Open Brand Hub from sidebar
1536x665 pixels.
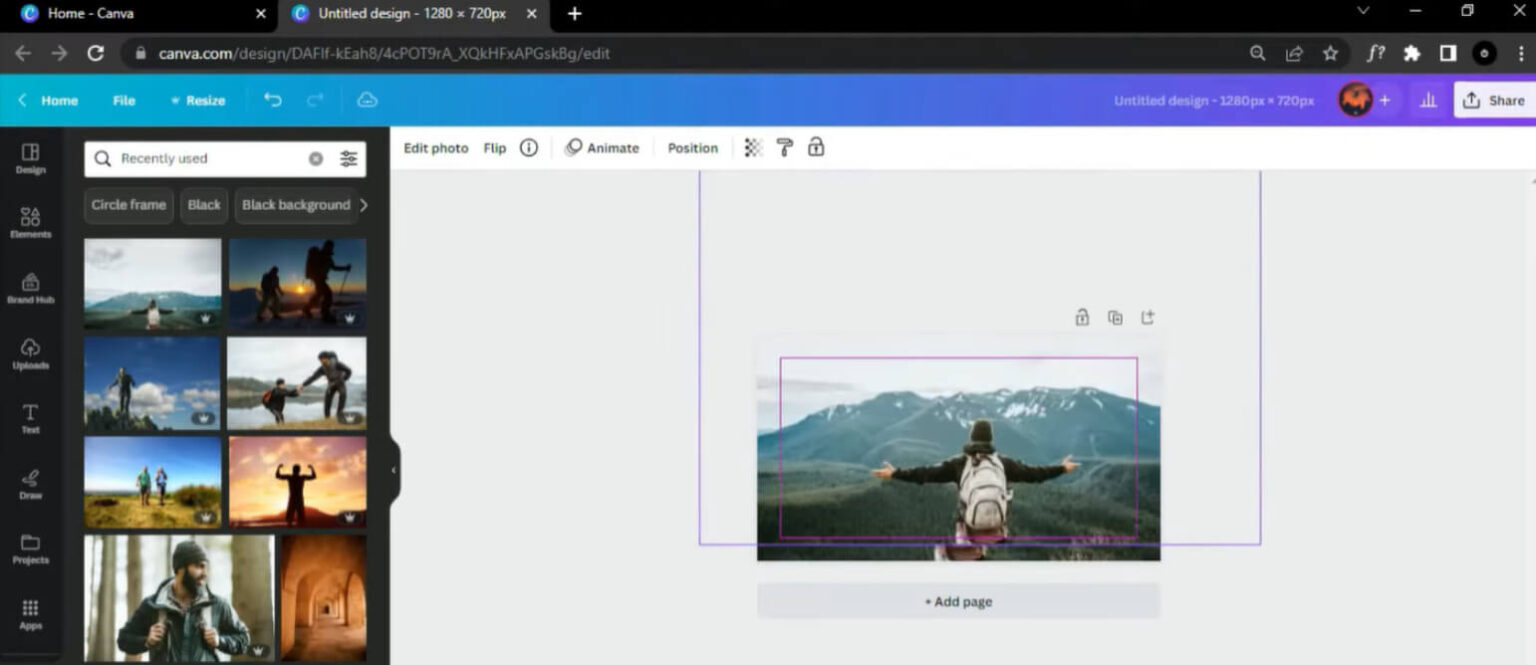[30, 288]
